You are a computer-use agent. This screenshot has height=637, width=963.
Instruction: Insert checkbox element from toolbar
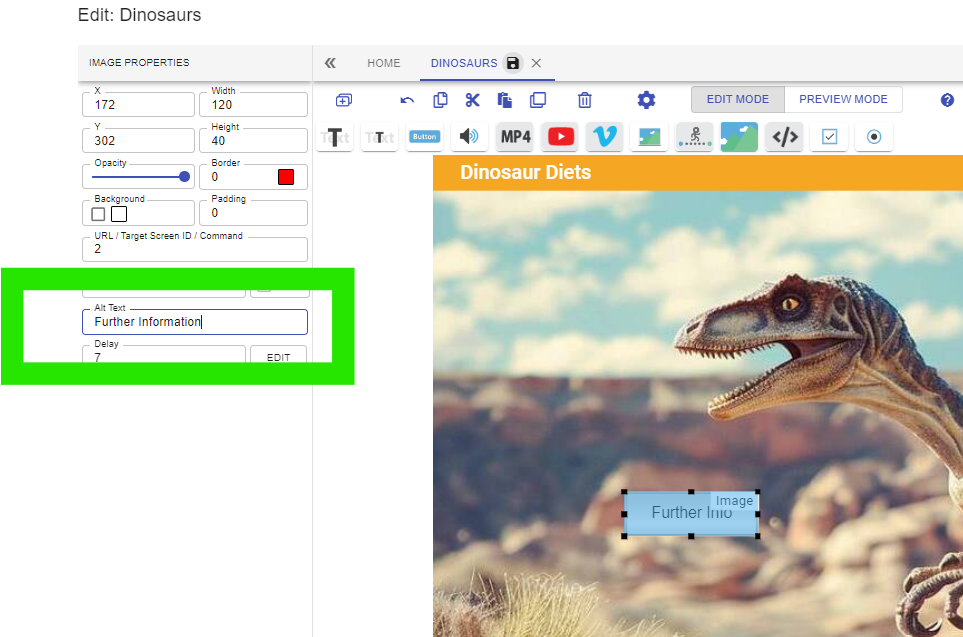(x=829, y=136)
